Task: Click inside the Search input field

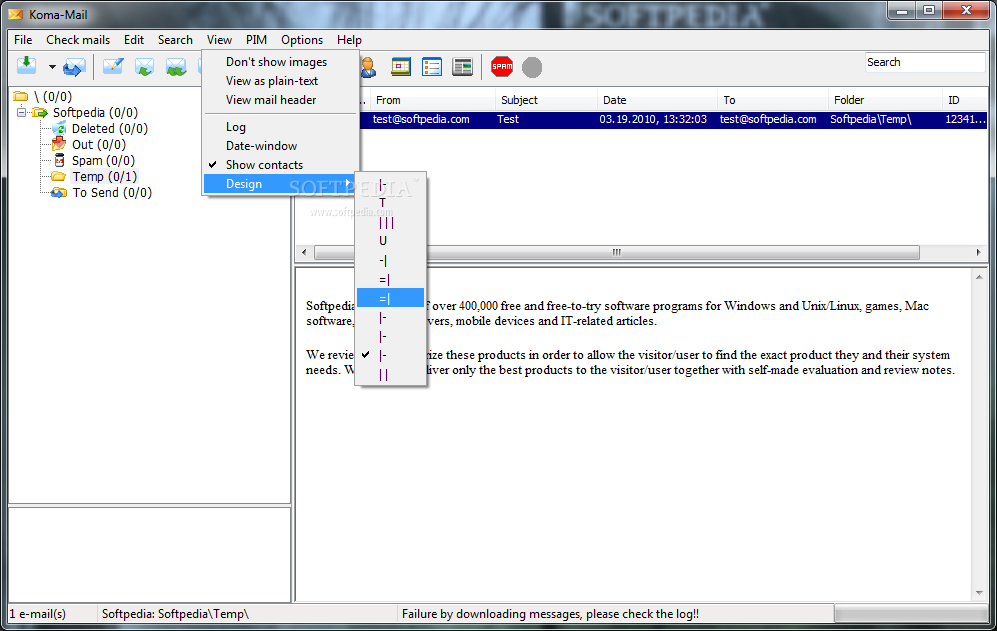Action: pyautogui.click(x=925, y=62)
